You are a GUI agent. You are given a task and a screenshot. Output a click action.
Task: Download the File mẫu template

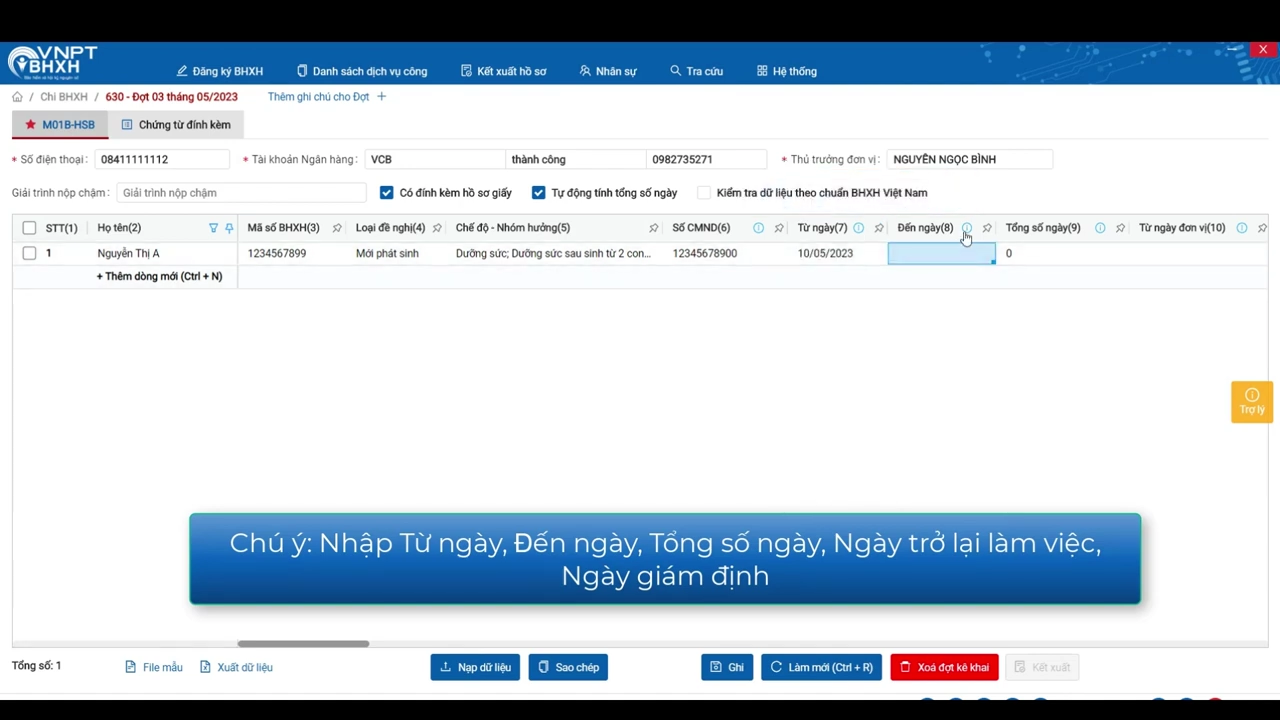click(154, 667)
